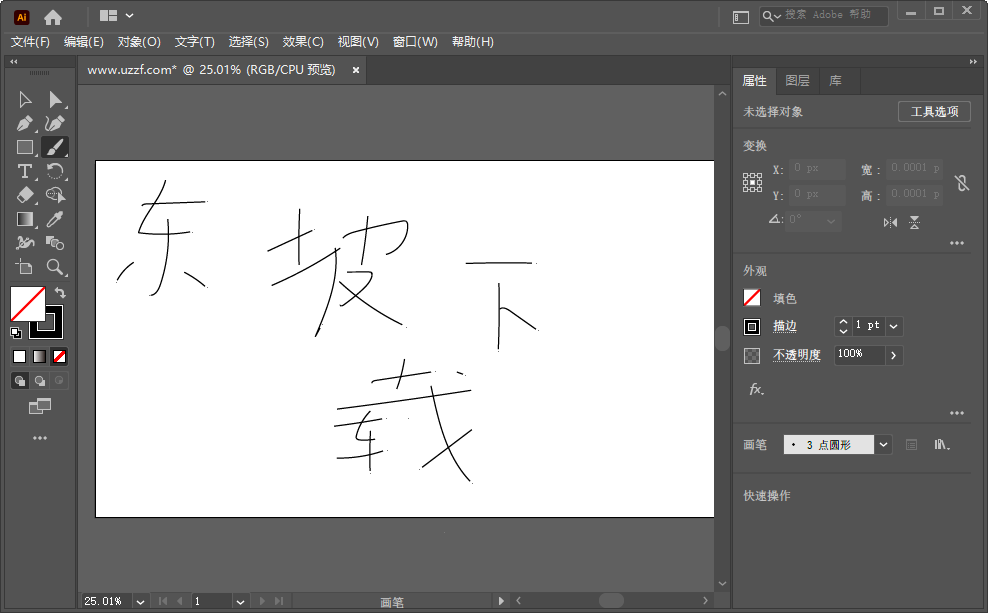The width and height of the screenshot is (988, 613).
Task: Open the zoom level dropdown at bottom left
Action: coord(138,601)
